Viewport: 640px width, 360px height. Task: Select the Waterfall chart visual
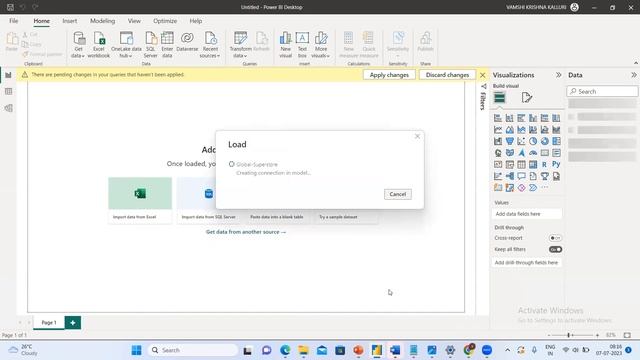pyautogui.click(x=498, y=141)
